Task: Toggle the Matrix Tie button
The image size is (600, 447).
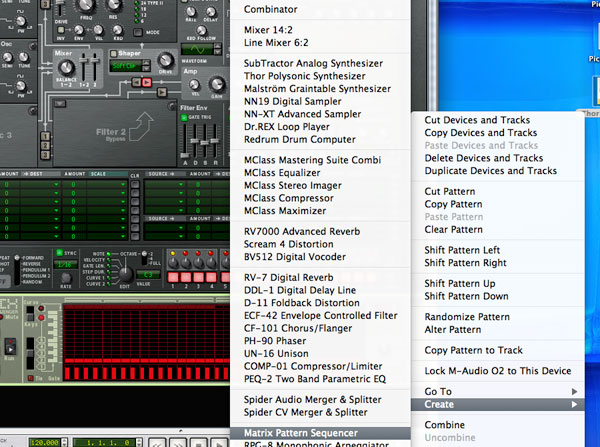Action: pyautogui.click(x=30, y=378)
